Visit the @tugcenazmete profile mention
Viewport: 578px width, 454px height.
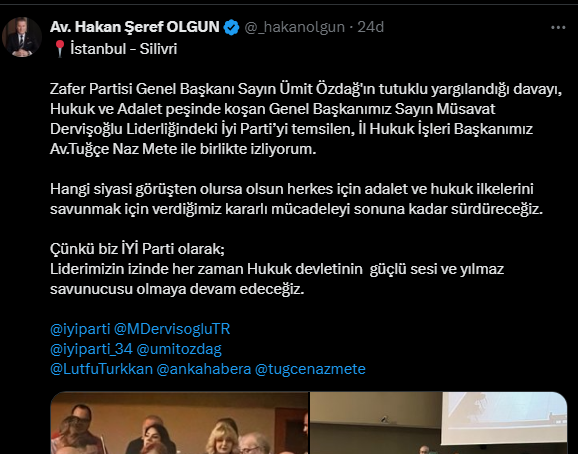(x=310, y=369)
